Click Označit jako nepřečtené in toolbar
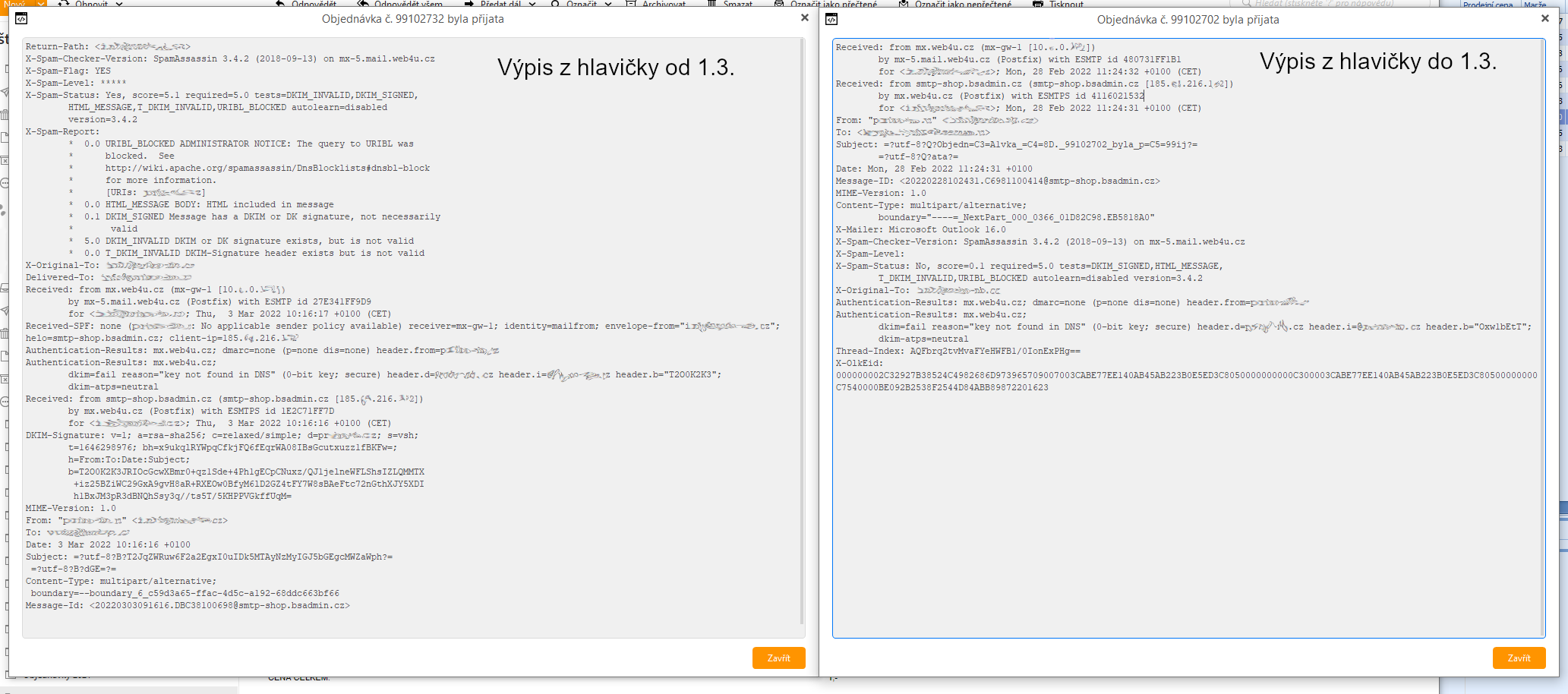Viewport: 1568px width, 694px height. click(x=955, y=4)
